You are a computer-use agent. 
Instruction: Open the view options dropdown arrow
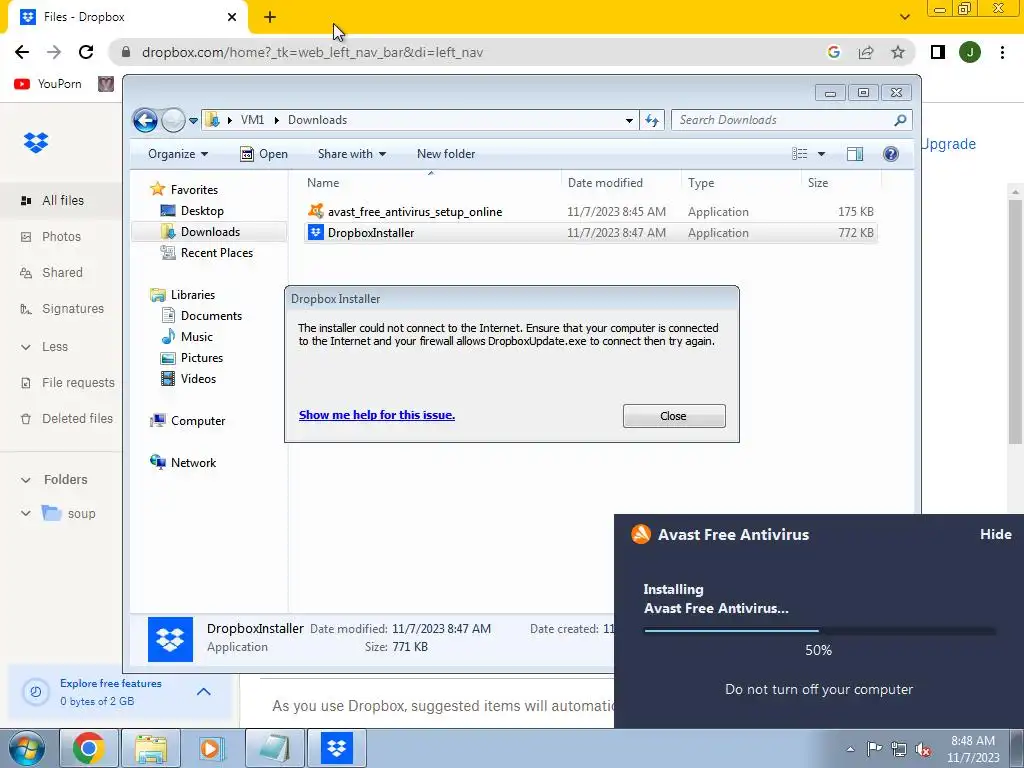(822, 154)
